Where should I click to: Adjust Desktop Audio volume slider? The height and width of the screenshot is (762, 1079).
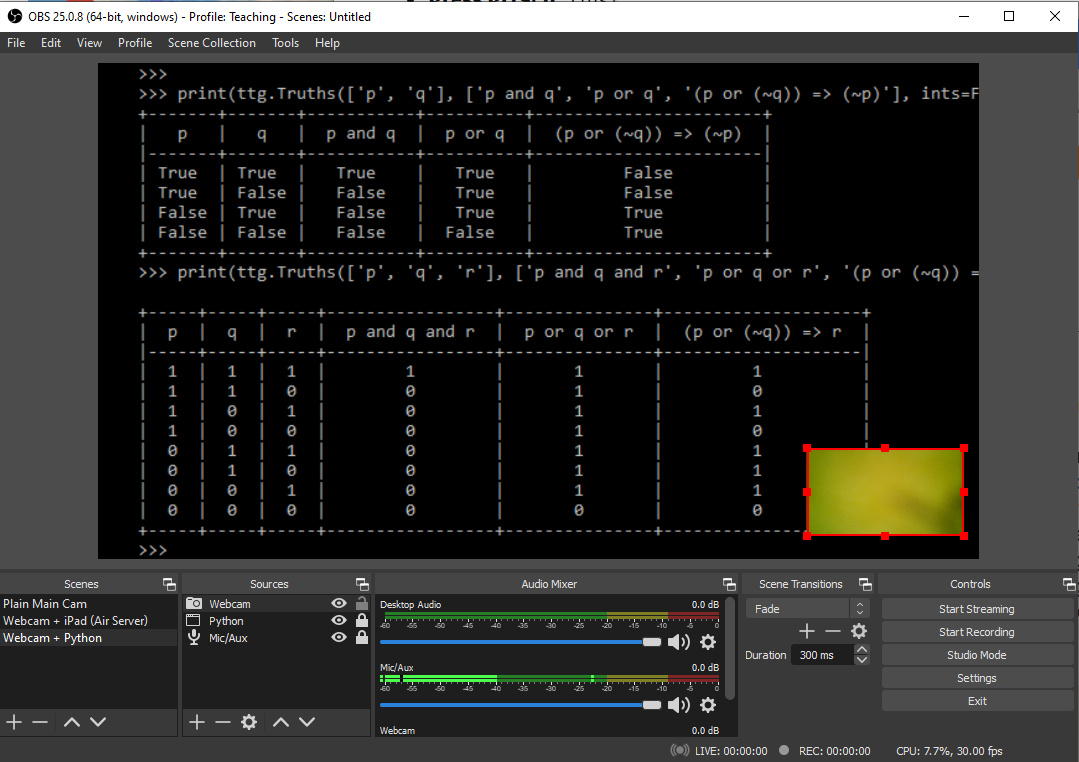click(520, 642)
